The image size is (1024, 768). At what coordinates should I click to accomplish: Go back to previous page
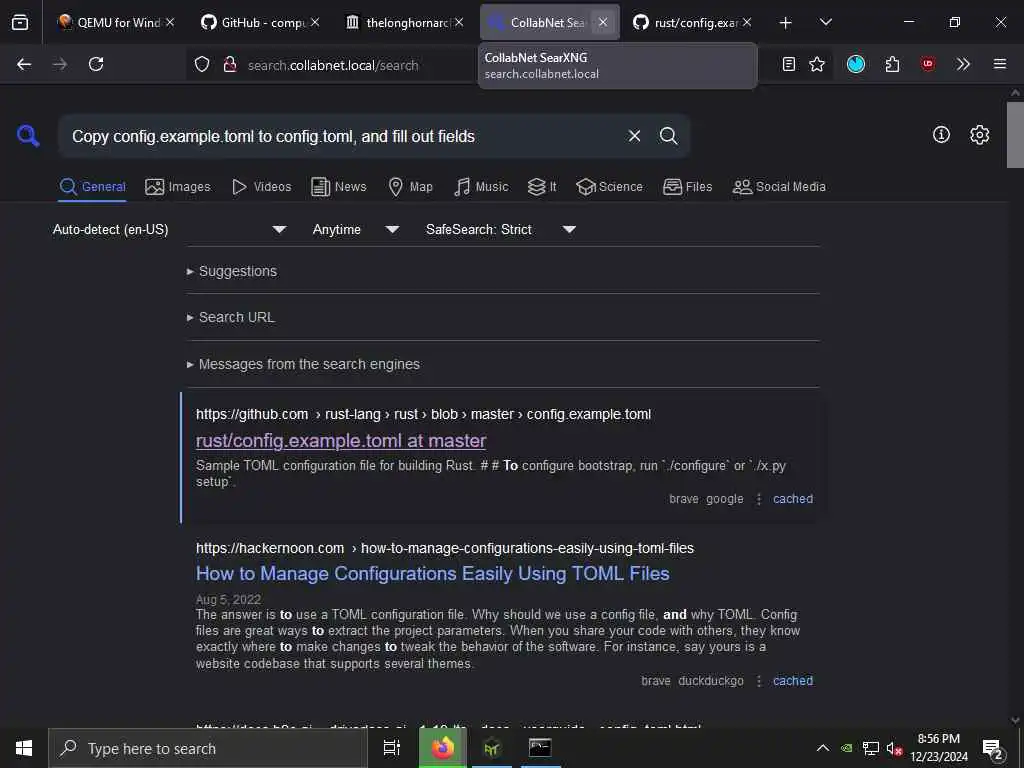(24, 64)
